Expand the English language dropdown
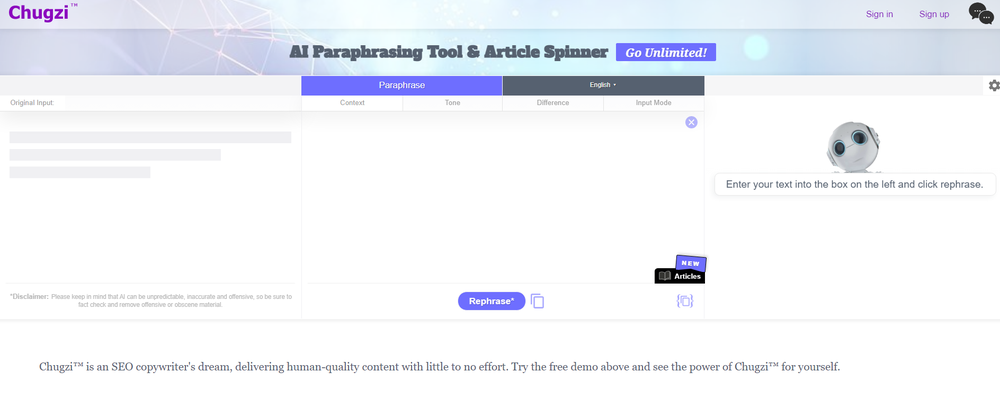This screenshot has width=1000, height=413. point(603,85)
